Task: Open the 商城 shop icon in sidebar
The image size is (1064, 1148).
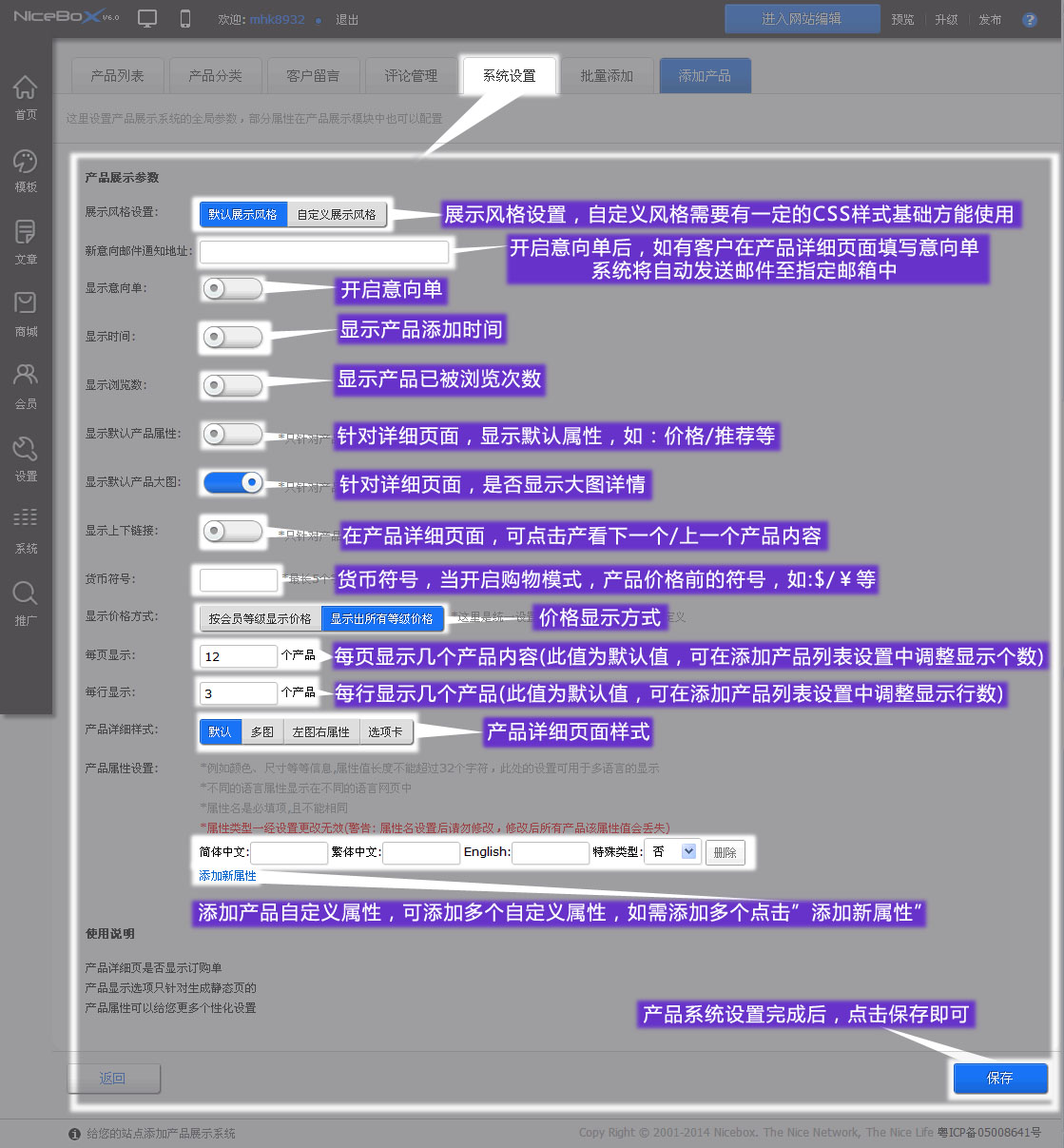Action: (x=26, y=304)
